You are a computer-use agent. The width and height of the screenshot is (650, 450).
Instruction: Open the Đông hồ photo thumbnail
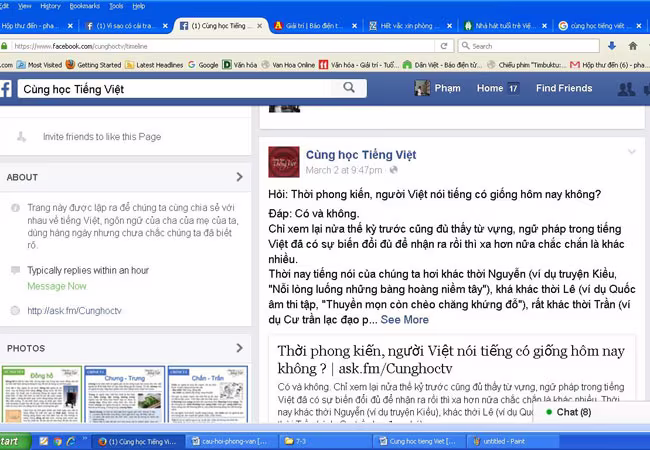tap(41, 394)
